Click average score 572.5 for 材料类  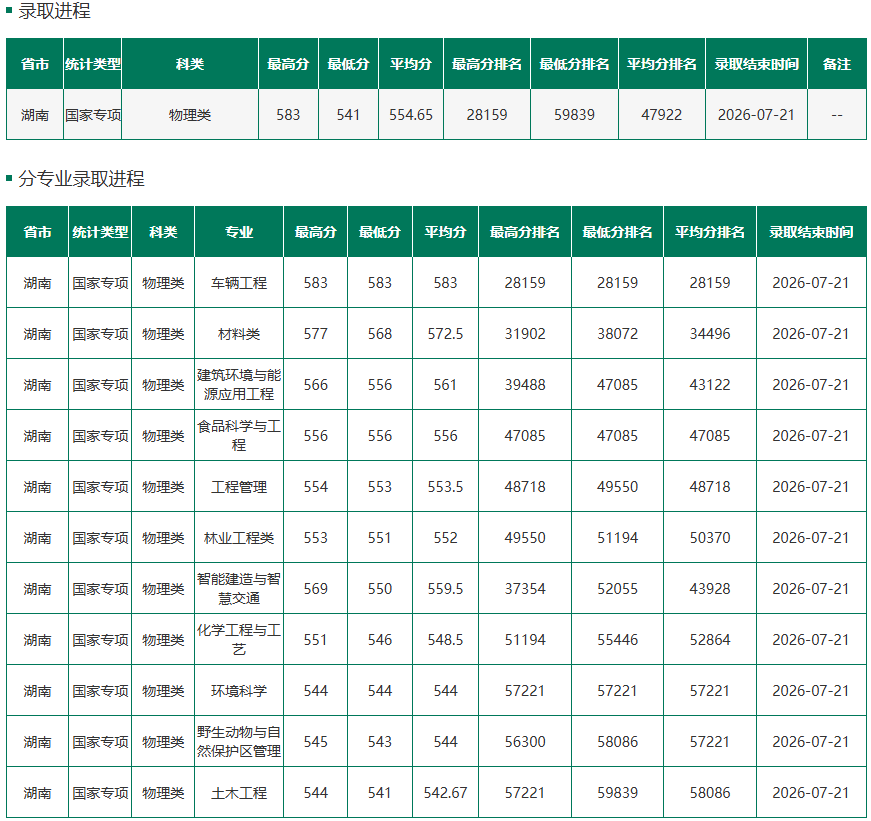pyautogui.click(x=445, y=334)
